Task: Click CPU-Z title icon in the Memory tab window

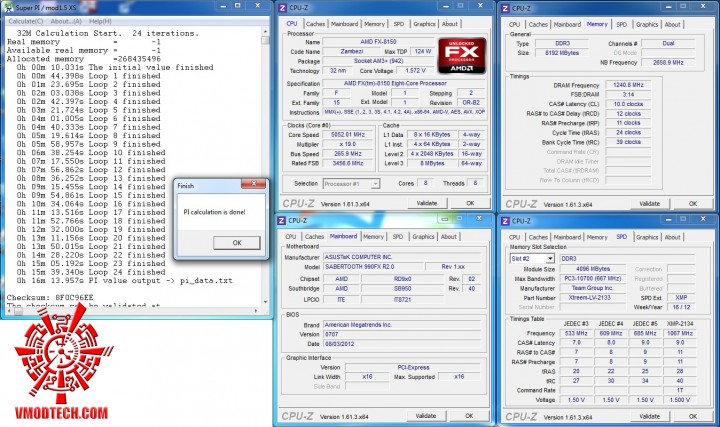Action: point(506,8)
